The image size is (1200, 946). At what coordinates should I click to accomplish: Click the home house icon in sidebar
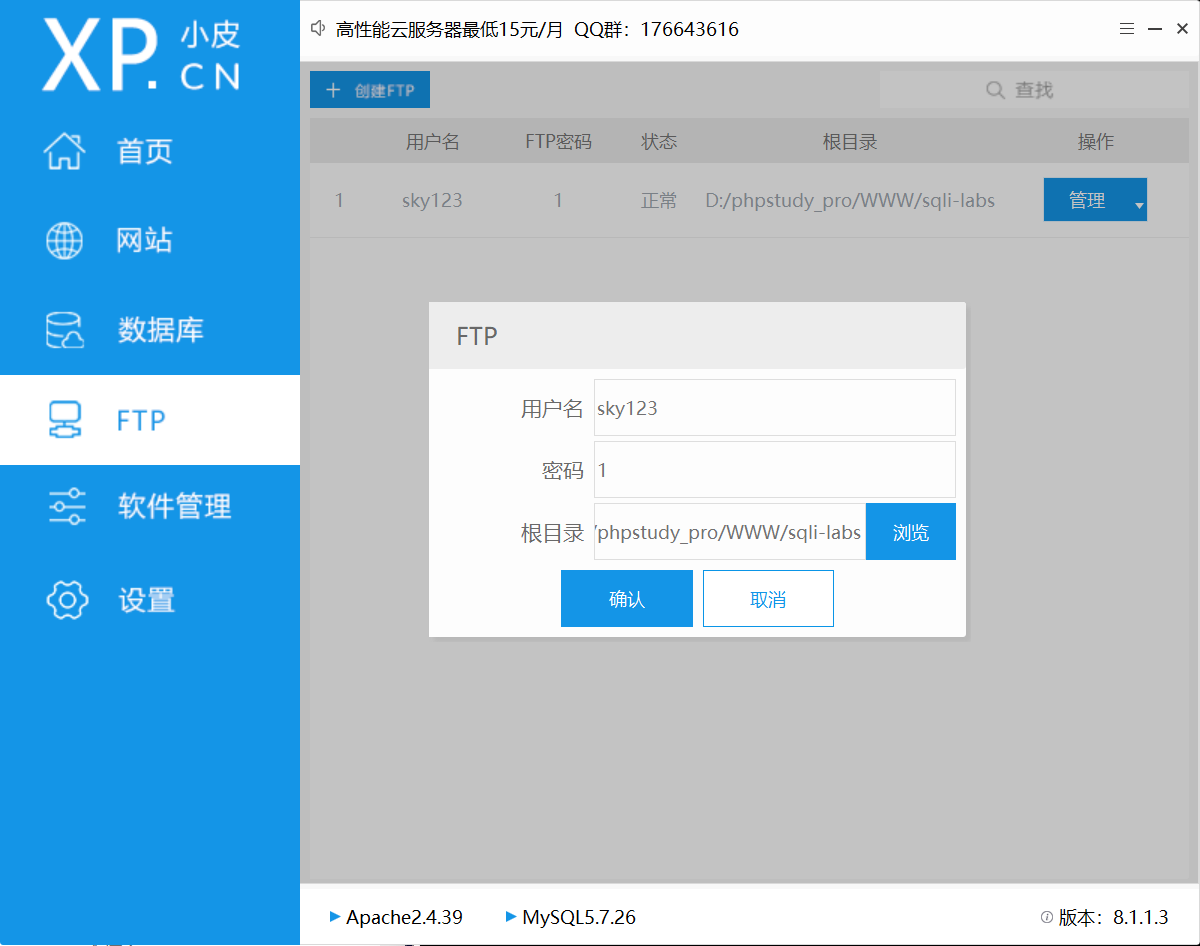point(65,151)
